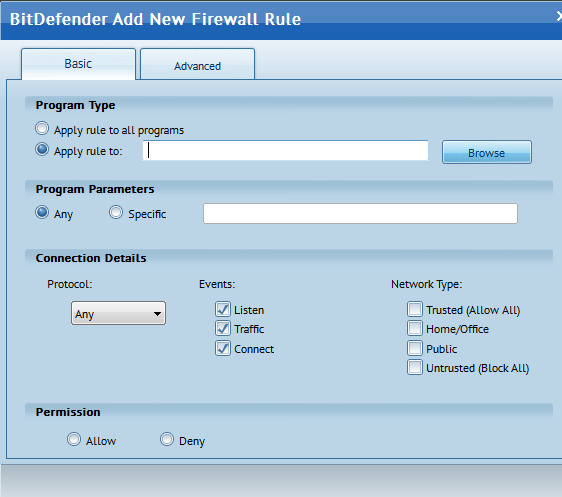Close the Add New Firewall Rule dialog

pyautogui.click(x=559, y=16)
